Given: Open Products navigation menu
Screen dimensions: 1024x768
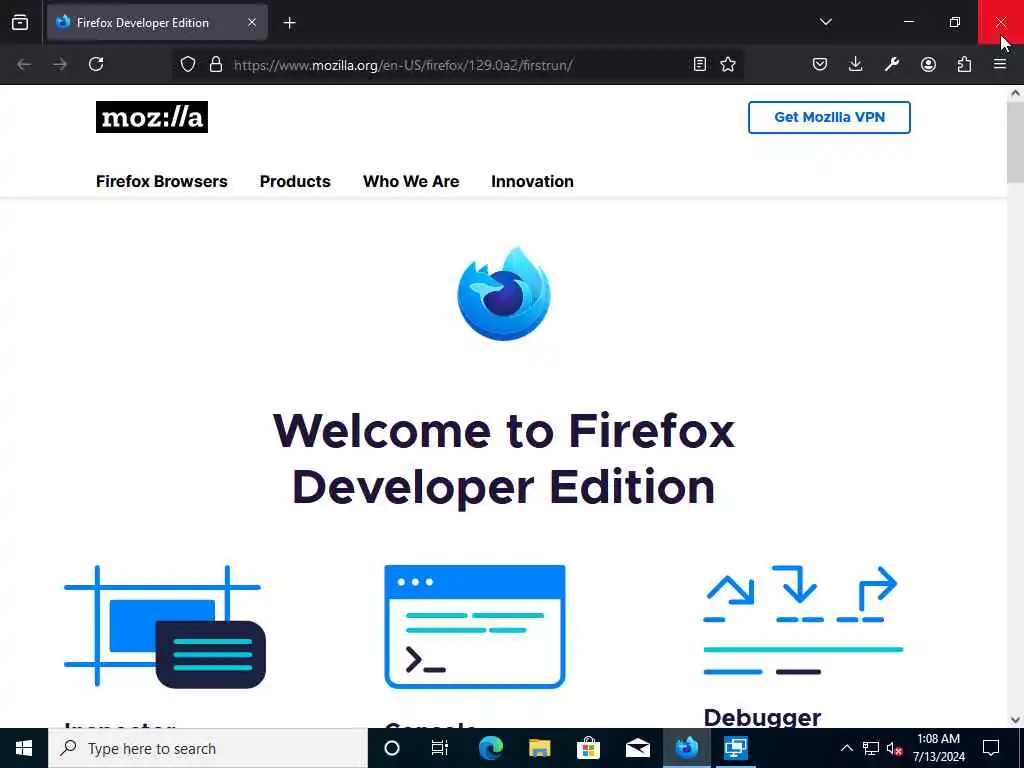Looking at the screenshot, I should (295, 182).
